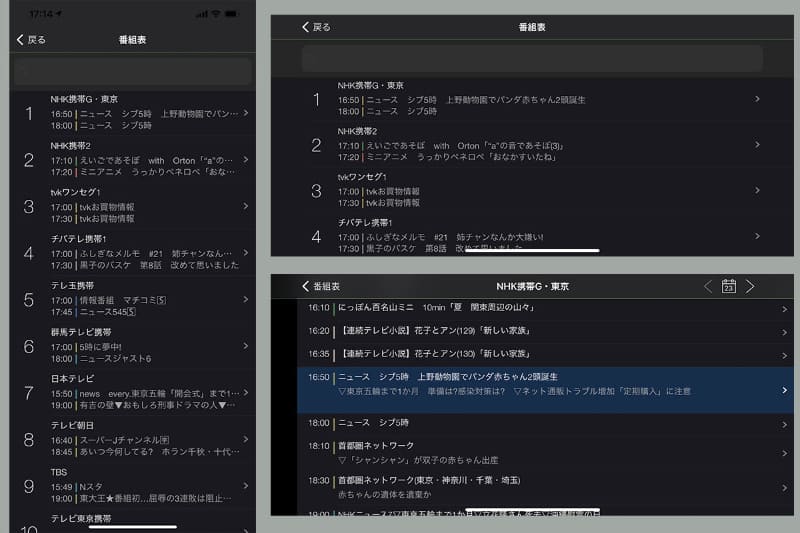Tap 17:30 黒子のバスケ in phone list

click(x=144, y=265)
